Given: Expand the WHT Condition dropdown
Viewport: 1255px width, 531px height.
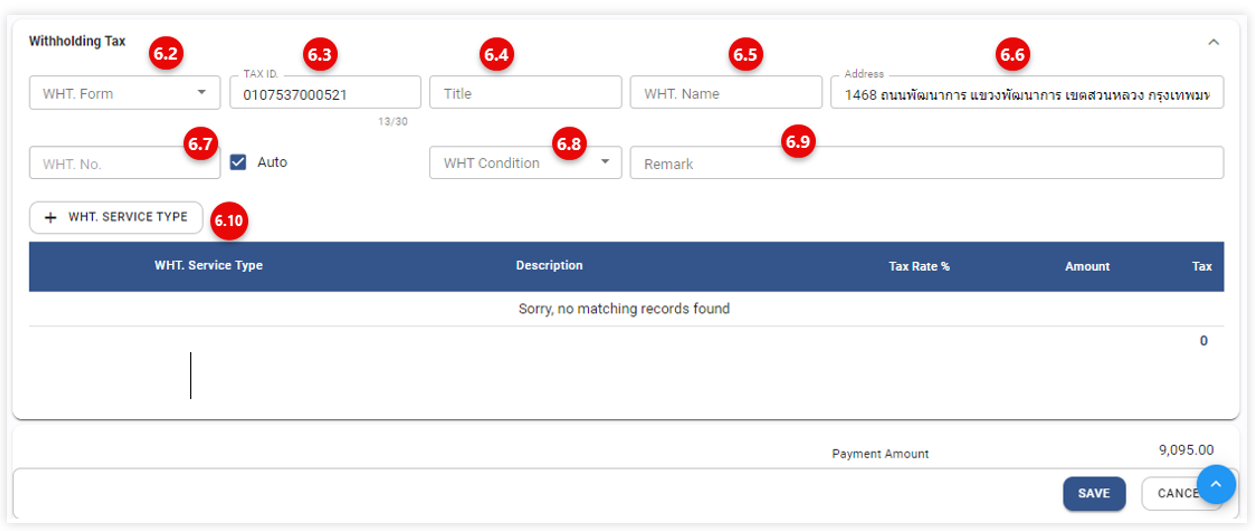Looking at the screenshot, I should coord(604,162).
